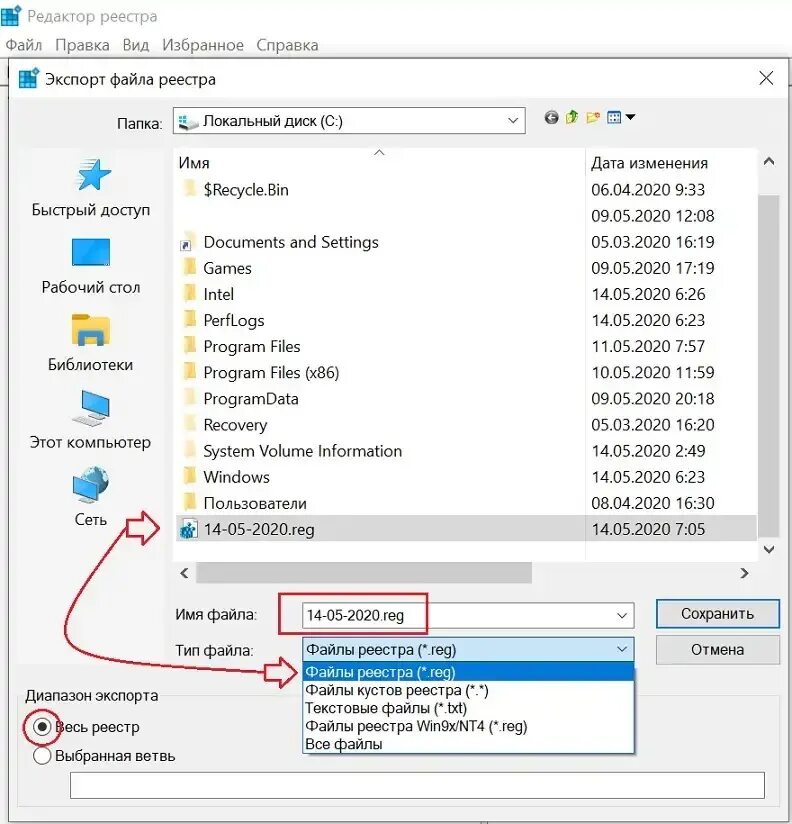Image resolution: width=792 pixels, height=824 pixels.
Task: Select Выбранная ветвь radio button
Action: click(42, 756)
